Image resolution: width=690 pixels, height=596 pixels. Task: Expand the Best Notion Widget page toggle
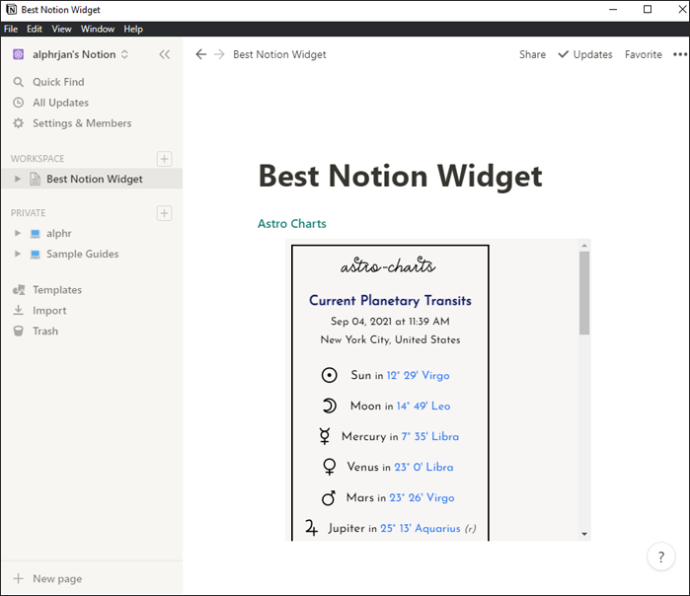[x=18, y=179]
